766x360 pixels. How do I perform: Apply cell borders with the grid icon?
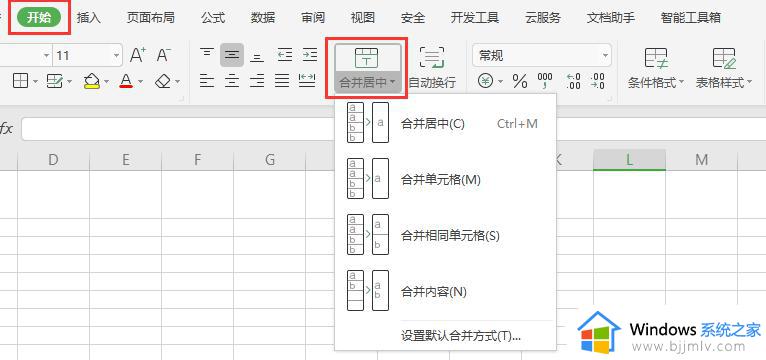[21, 81]
